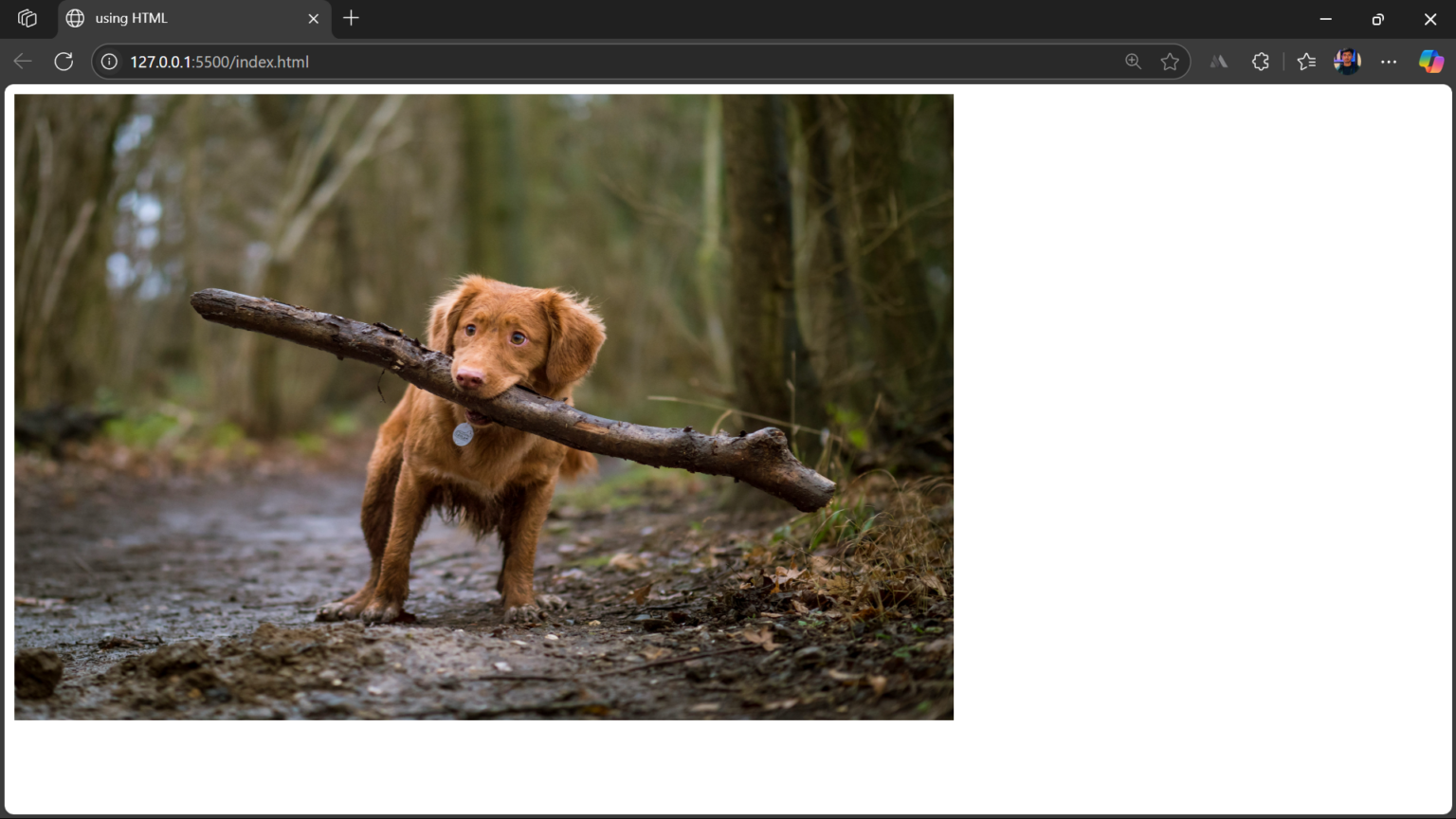Reload the page with the refresh button
This screenshot has width=1456, height=819.
click(x=64, y=61)
